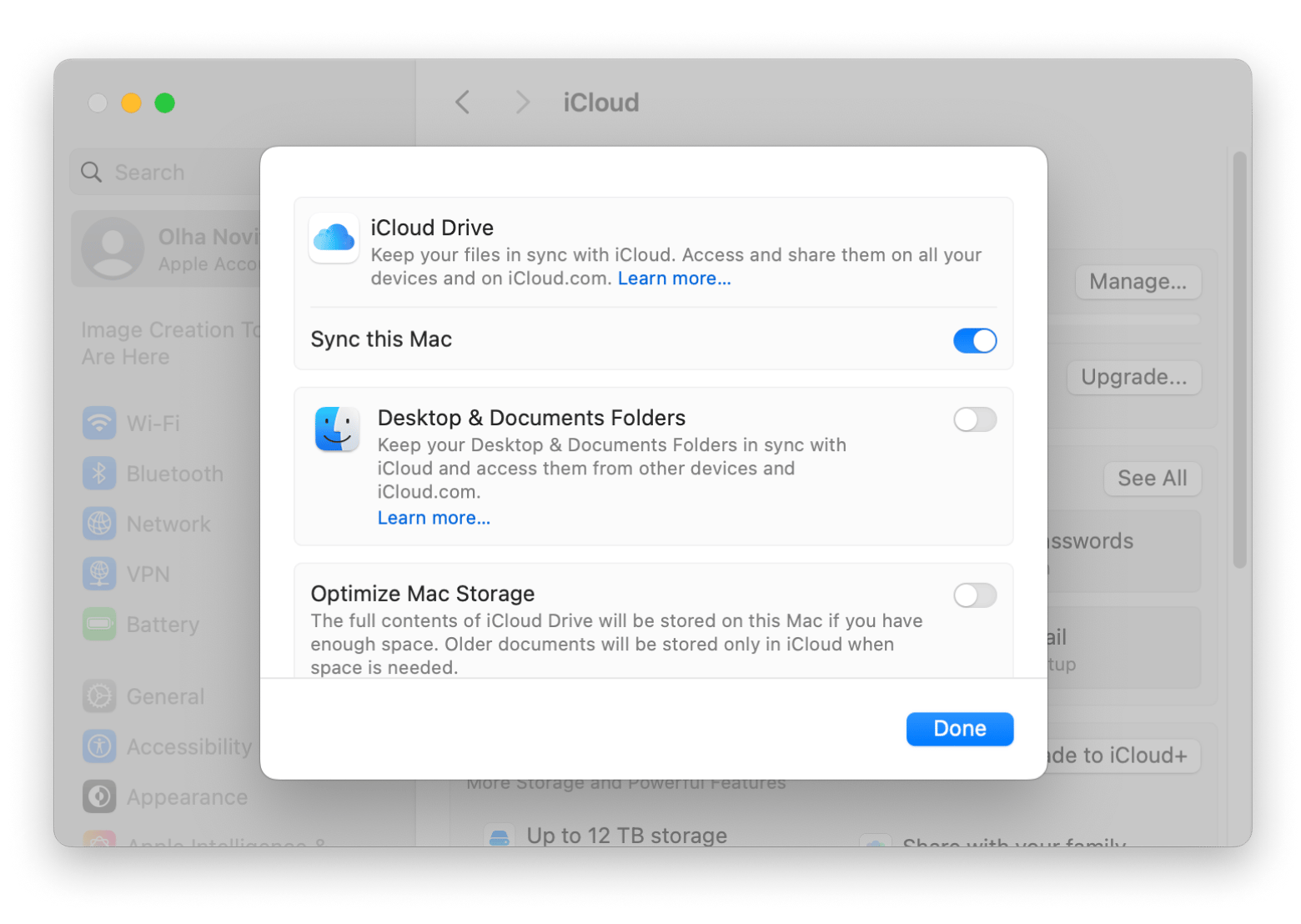Open Bluetooth icon in sidebar
Screen dimensions: 1301x924
pos(99,474)
